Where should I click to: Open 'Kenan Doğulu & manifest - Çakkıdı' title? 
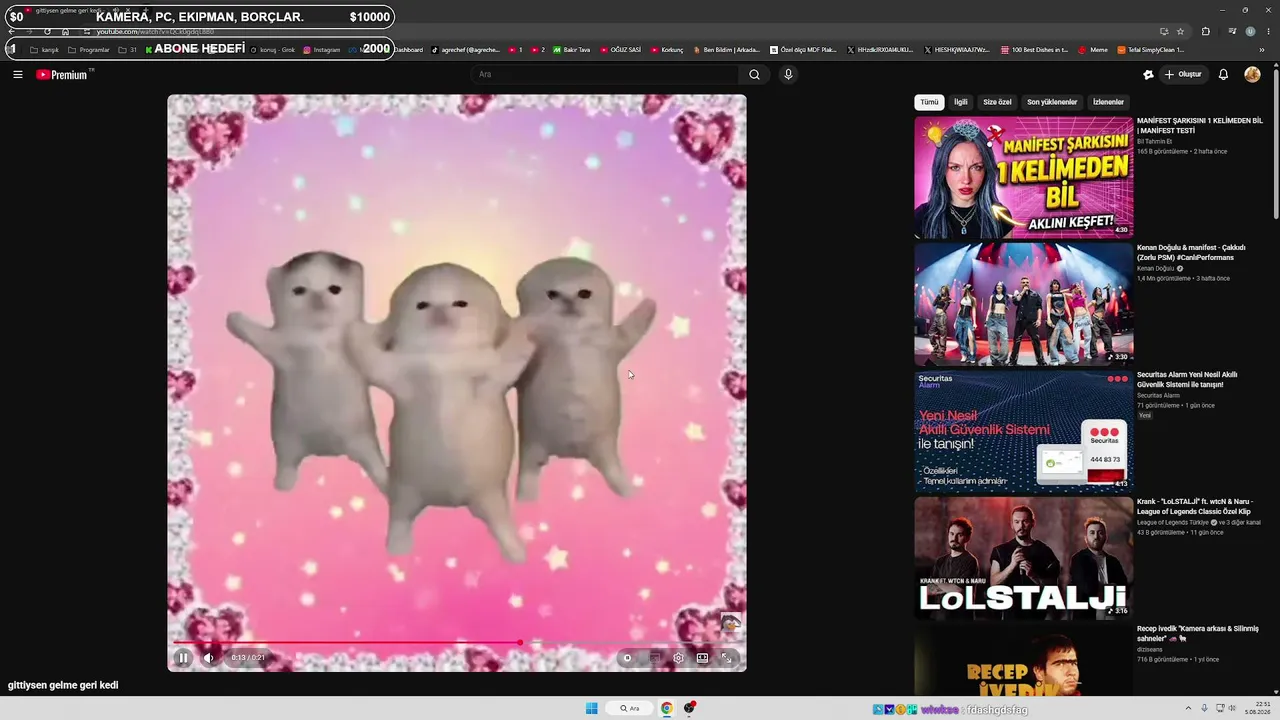pos(1191,253)
